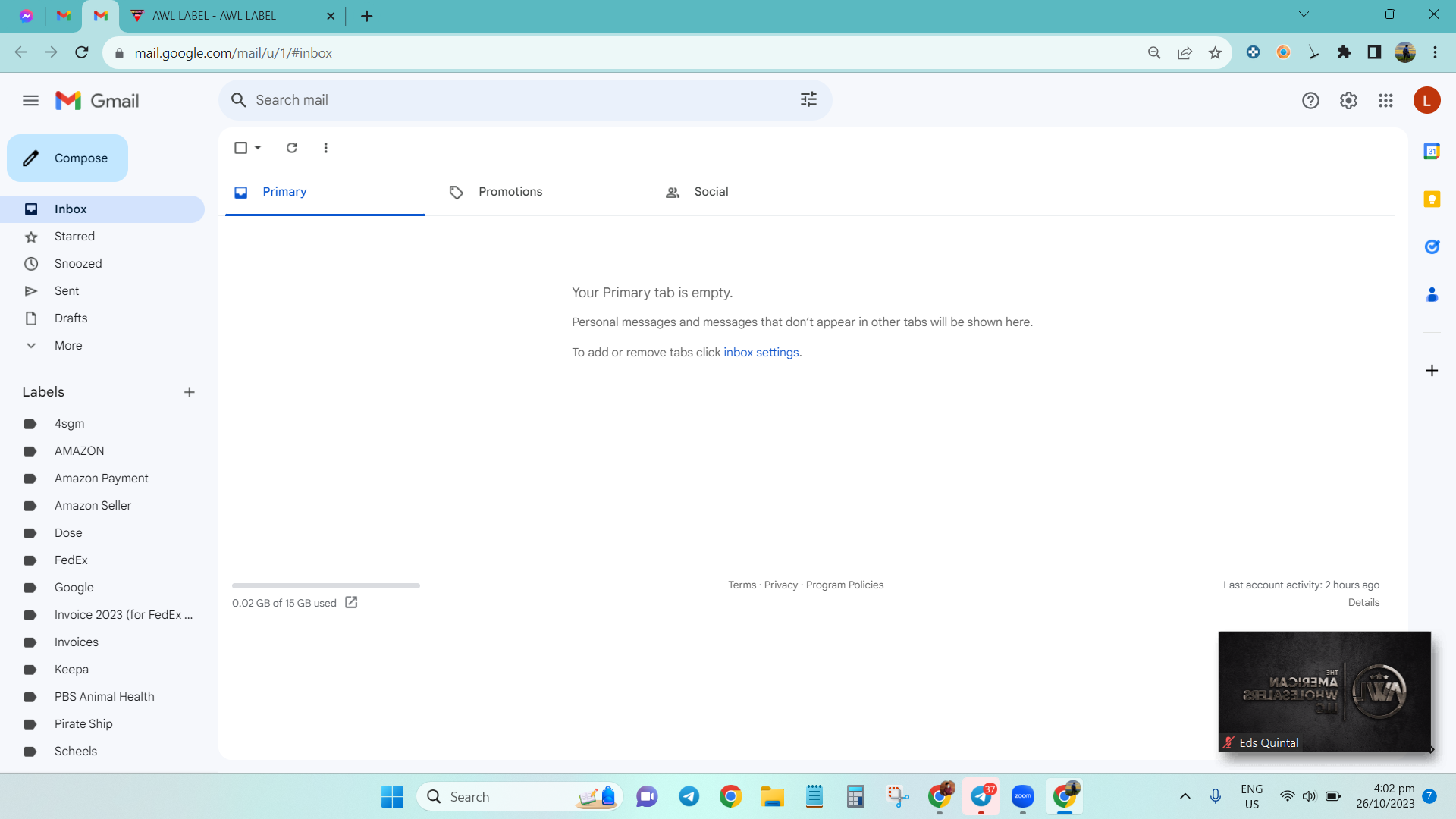This screenshot has width=1456, height=819.
Task: Click into the Search mail field
Action: [x=523, y=100]
